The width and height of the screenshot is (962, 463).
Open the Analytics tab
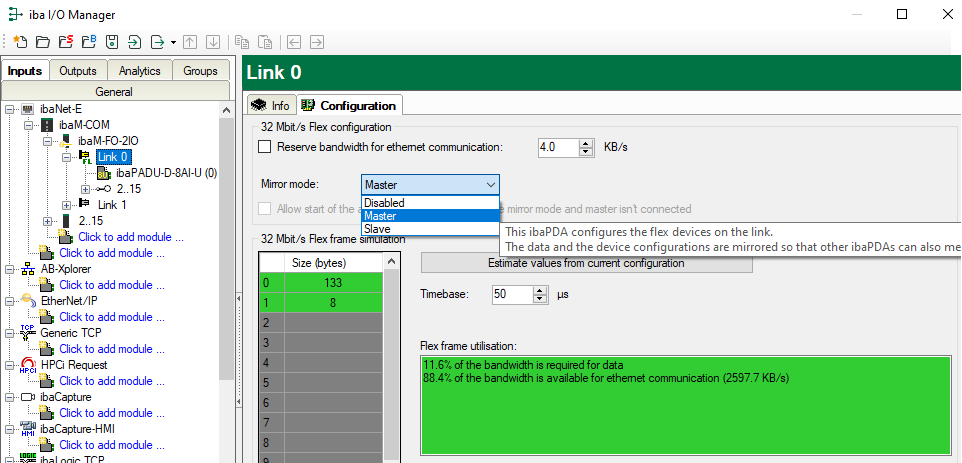coord(140,71)
